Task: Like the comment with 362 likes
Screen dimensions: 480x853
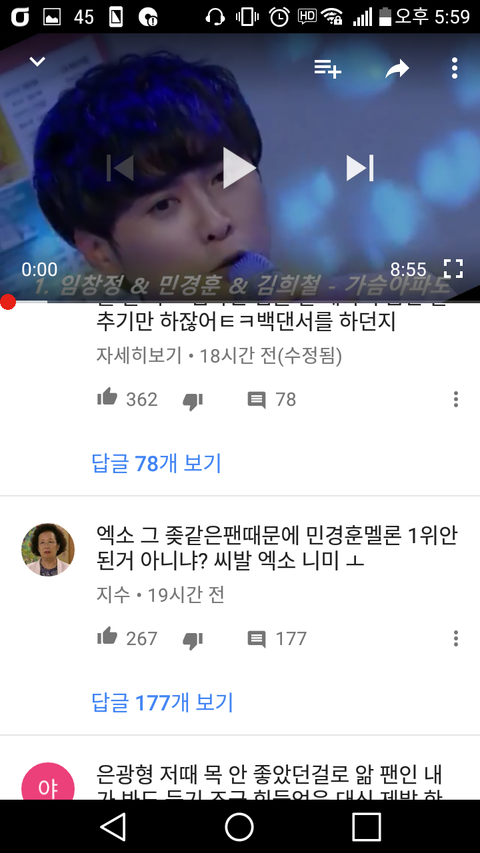Action: [107, 397]
